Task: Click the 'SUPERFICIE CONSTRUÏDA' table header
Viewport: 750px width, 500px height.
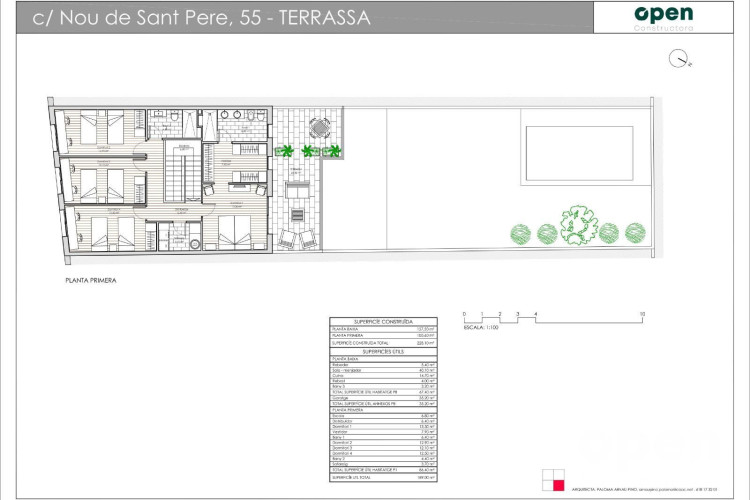Action: (x=385, y=321)
